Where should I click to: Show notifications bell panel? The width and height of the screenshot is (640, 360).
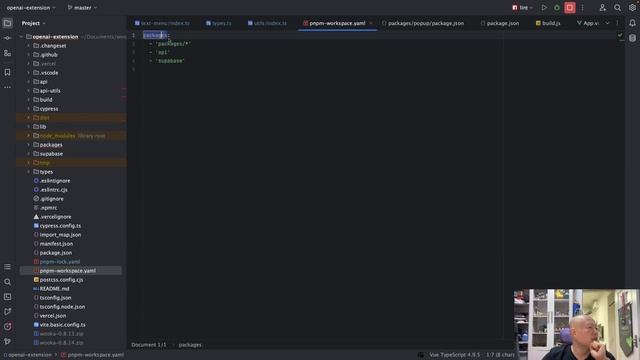632,23
